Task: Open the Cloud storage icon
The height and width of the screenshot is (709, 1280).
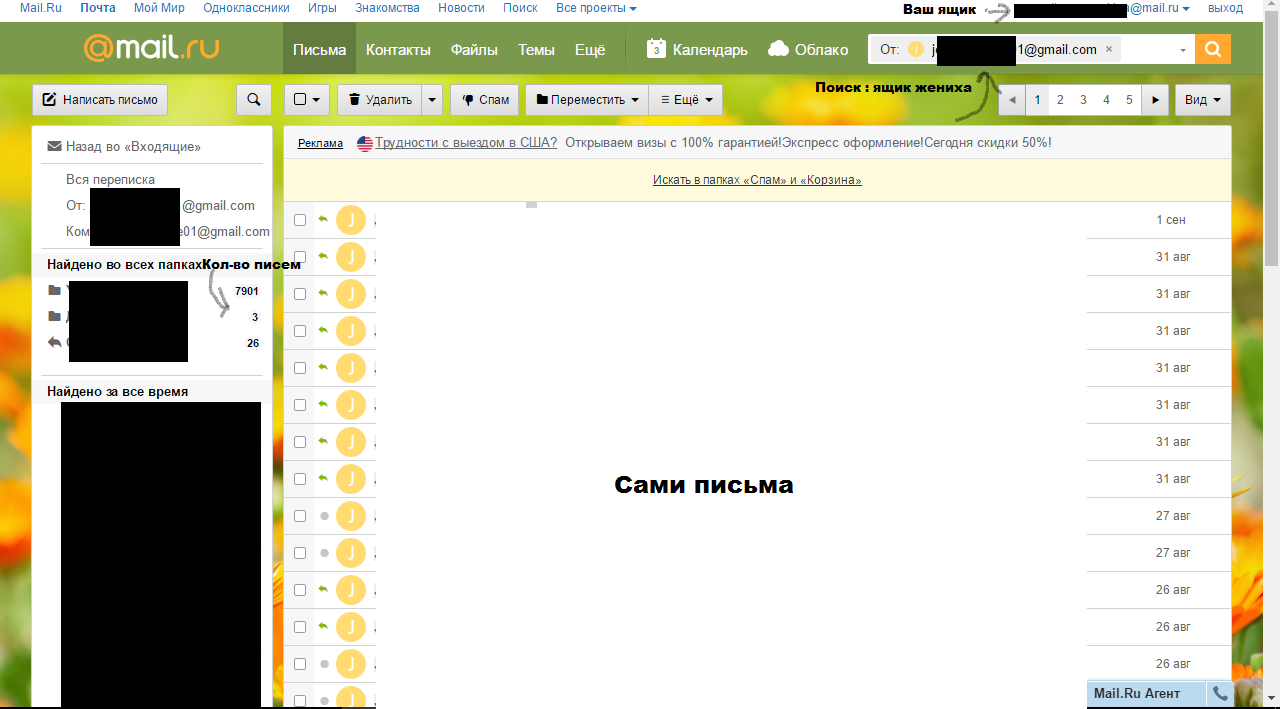Action: pyautogui.click(x=779, y=49)
